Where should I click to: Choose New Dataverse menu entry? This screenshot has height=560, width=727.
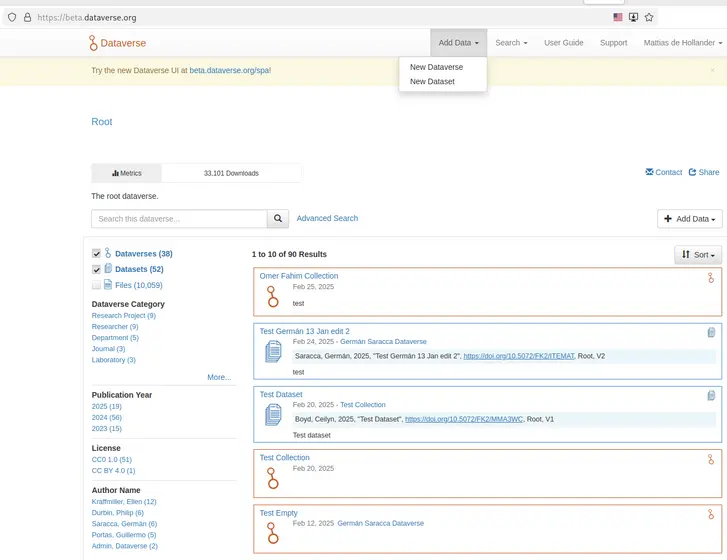point(436,67)
